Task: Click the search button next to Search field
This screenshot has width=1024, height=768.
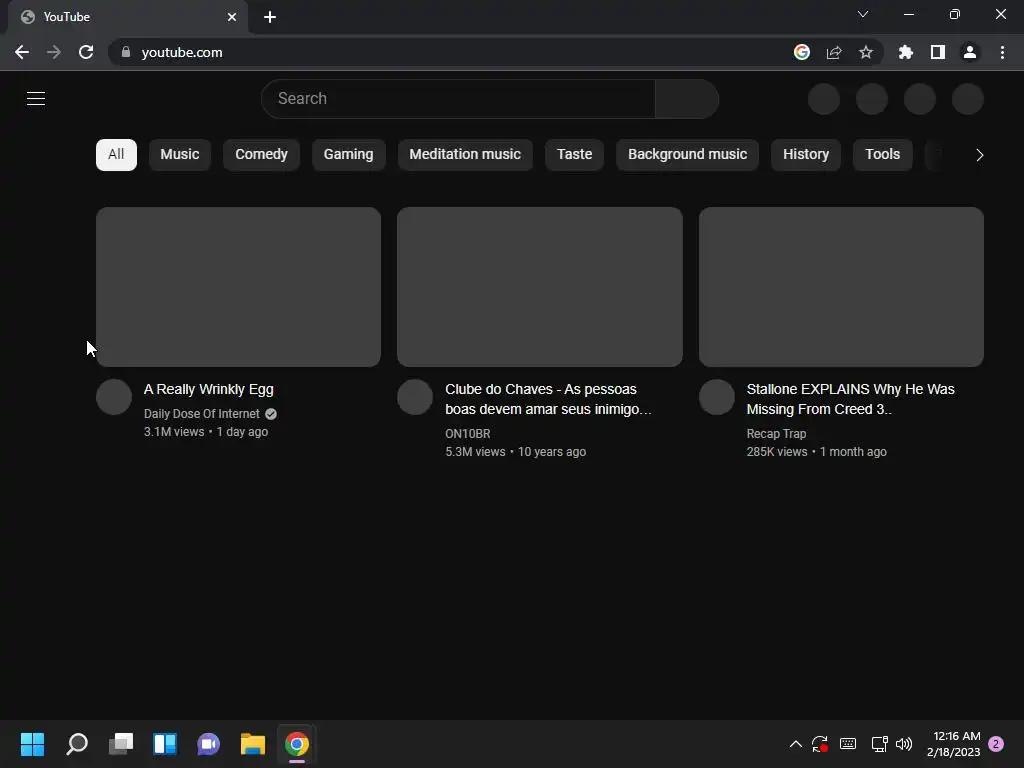Action: tap(687, 99)
